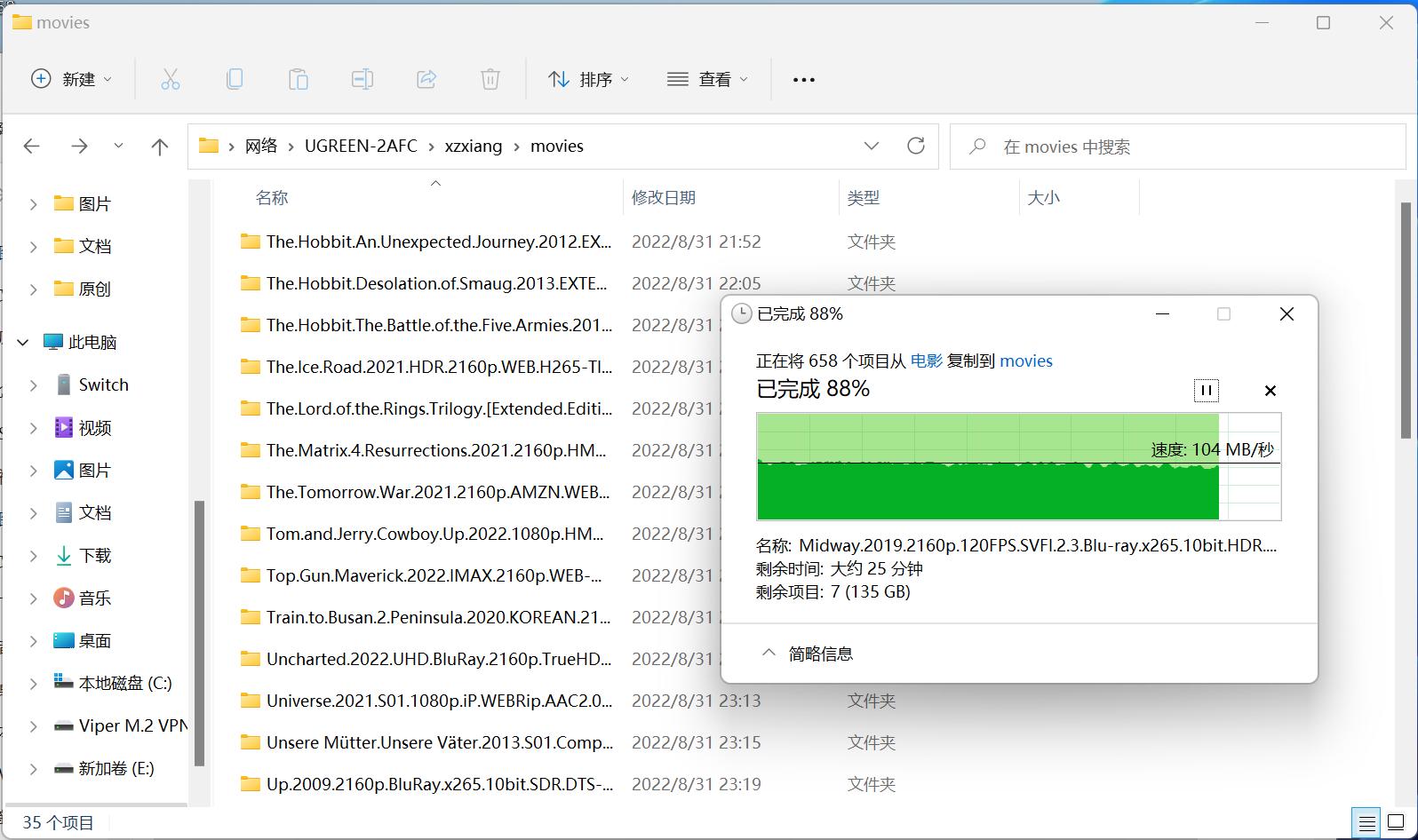Open the address bar history dropdown

(872, 146)
